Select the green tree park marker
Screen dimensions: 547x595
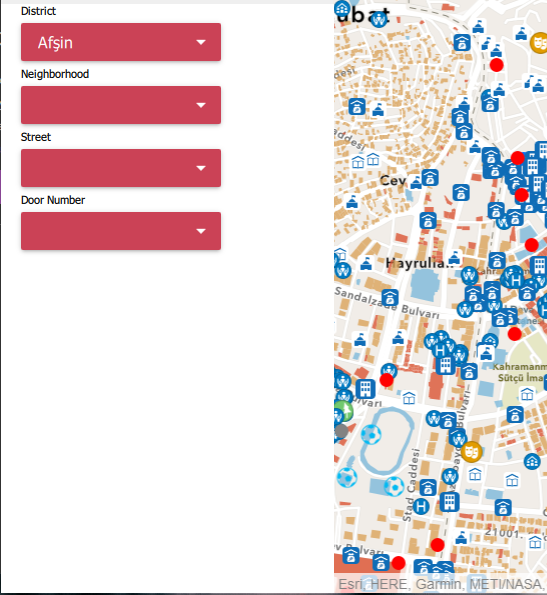(x=344, y=411)
